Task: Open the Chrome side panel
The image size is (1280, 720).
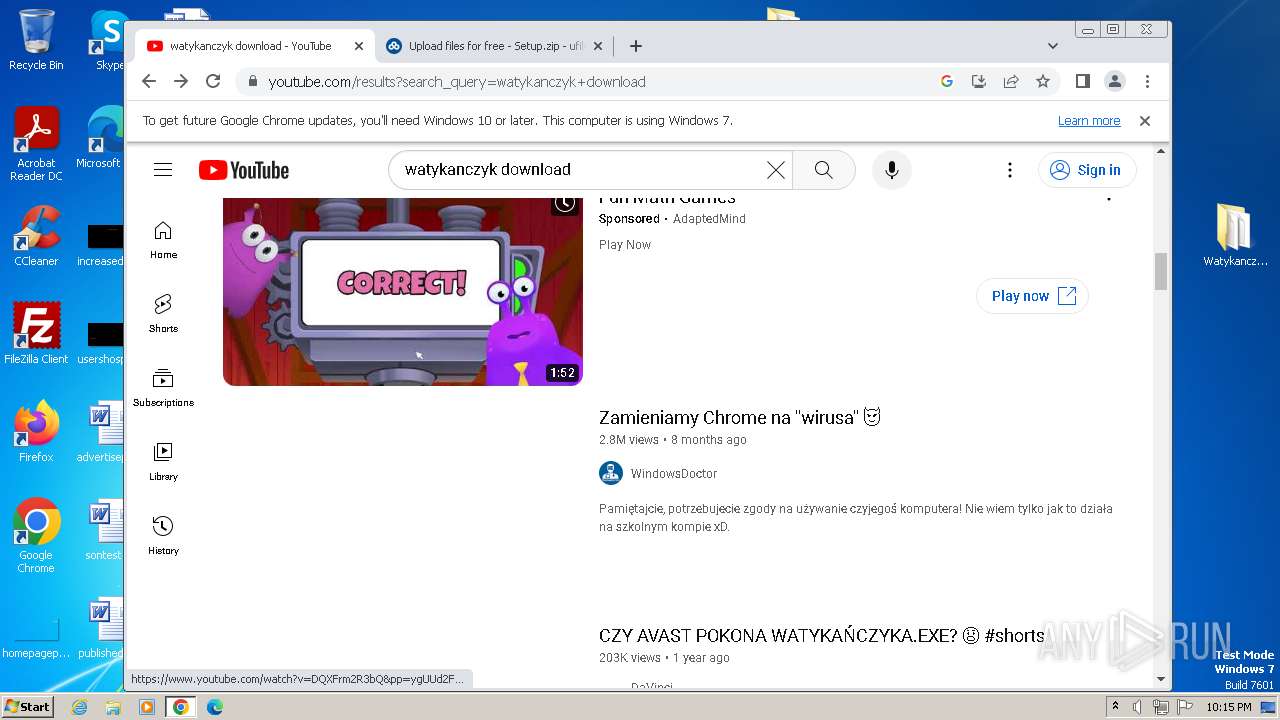Action: point(1082,81)
